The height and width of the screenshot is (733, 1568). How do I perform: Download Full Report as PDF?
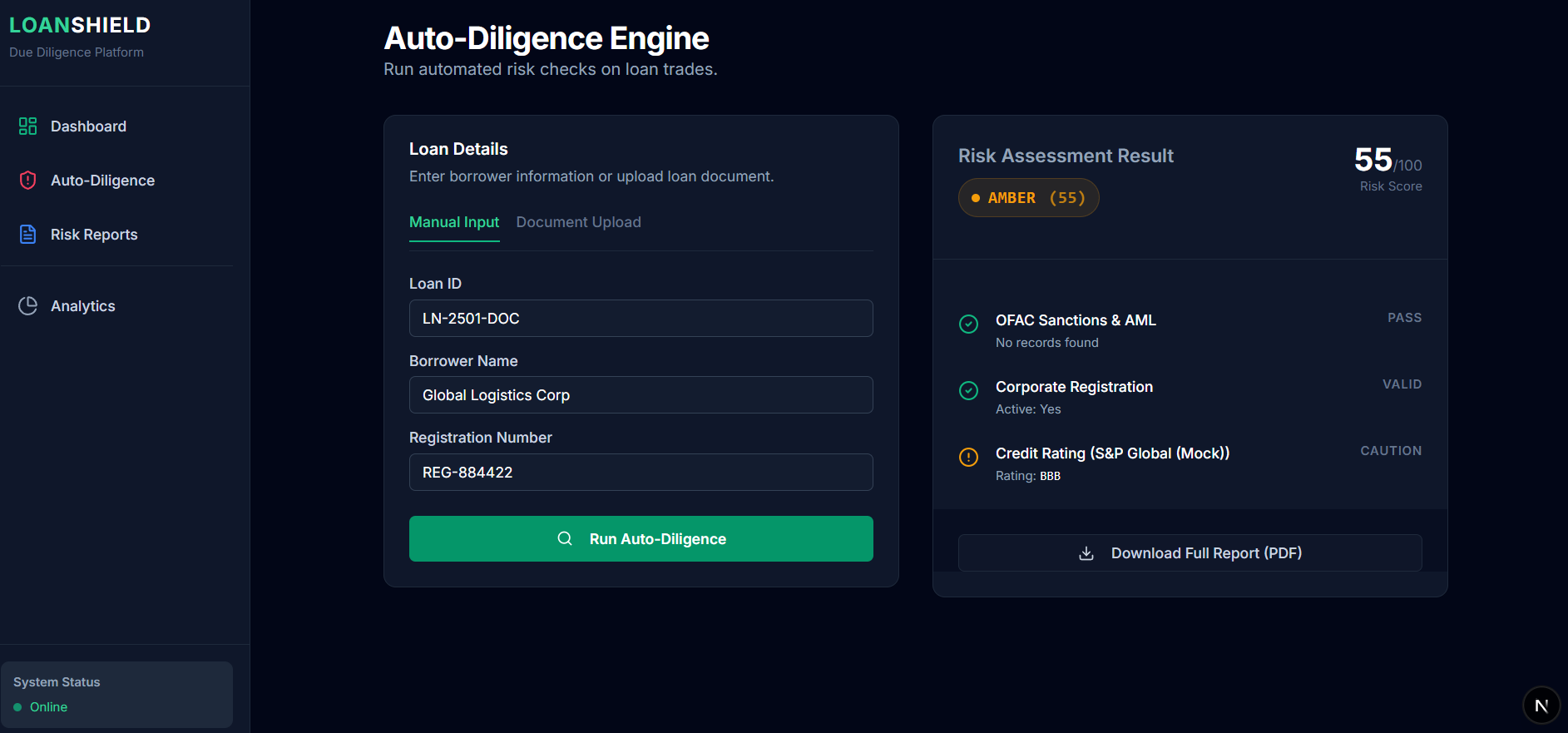coord(1190,553)
